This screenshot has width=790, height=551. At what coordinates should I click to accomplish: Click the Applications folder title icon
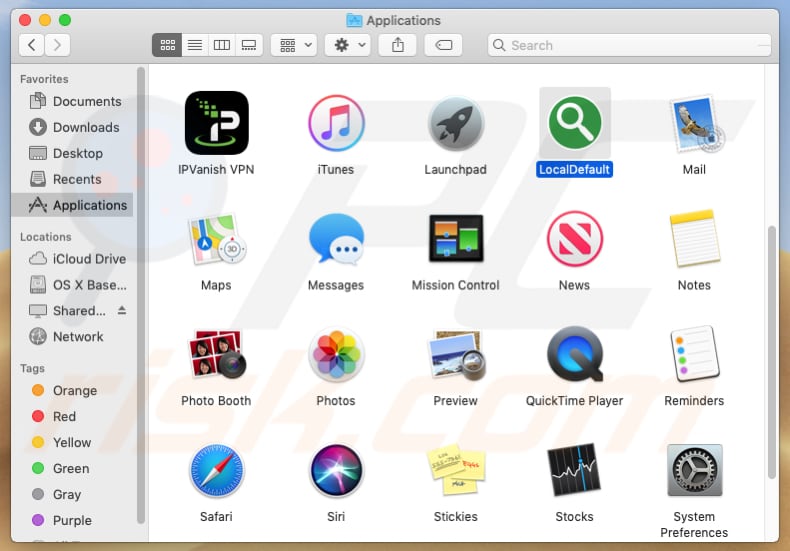click(354, 20)
